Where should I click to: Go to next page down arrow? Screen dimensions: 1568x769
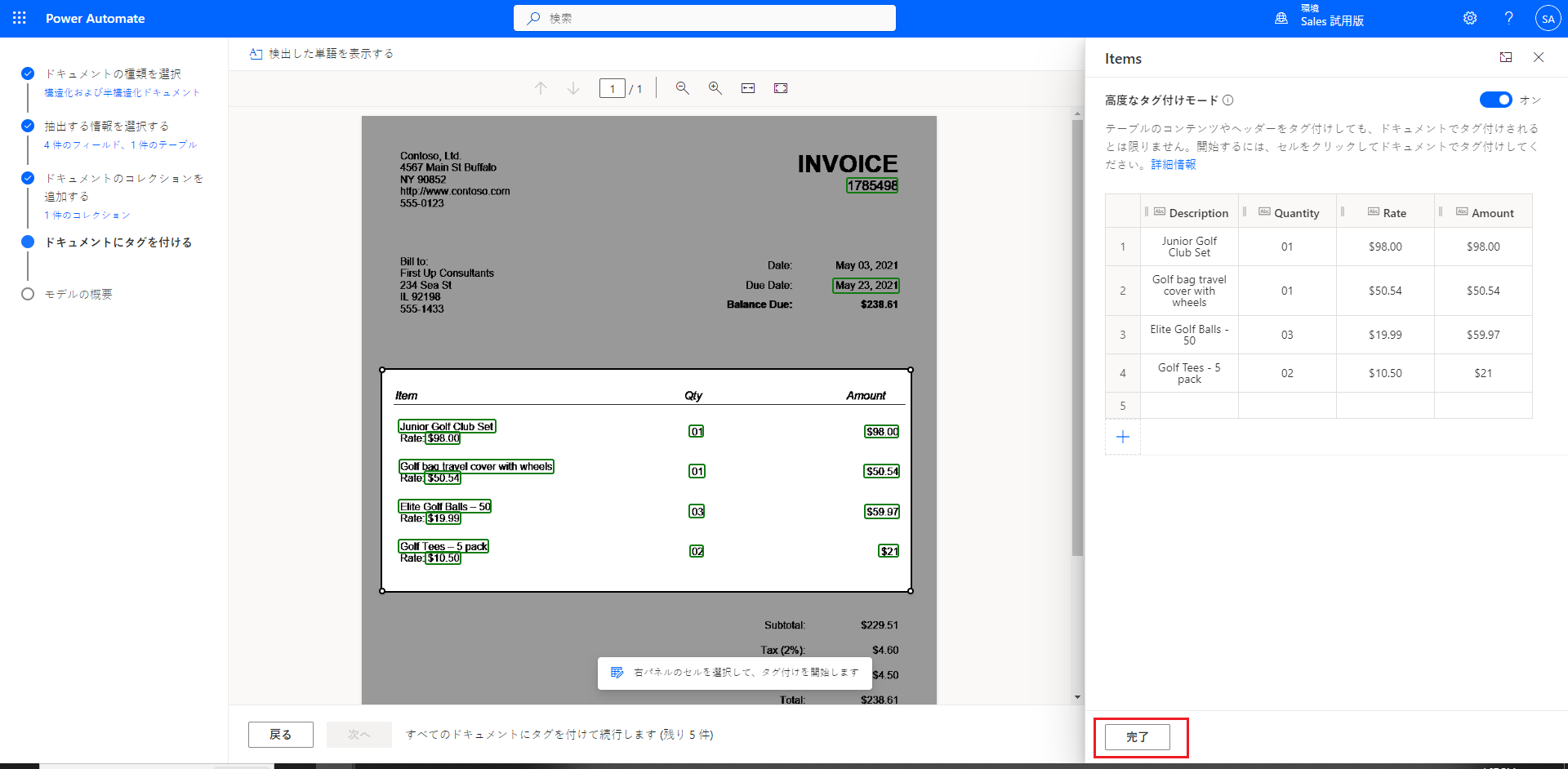pos(573,88)
